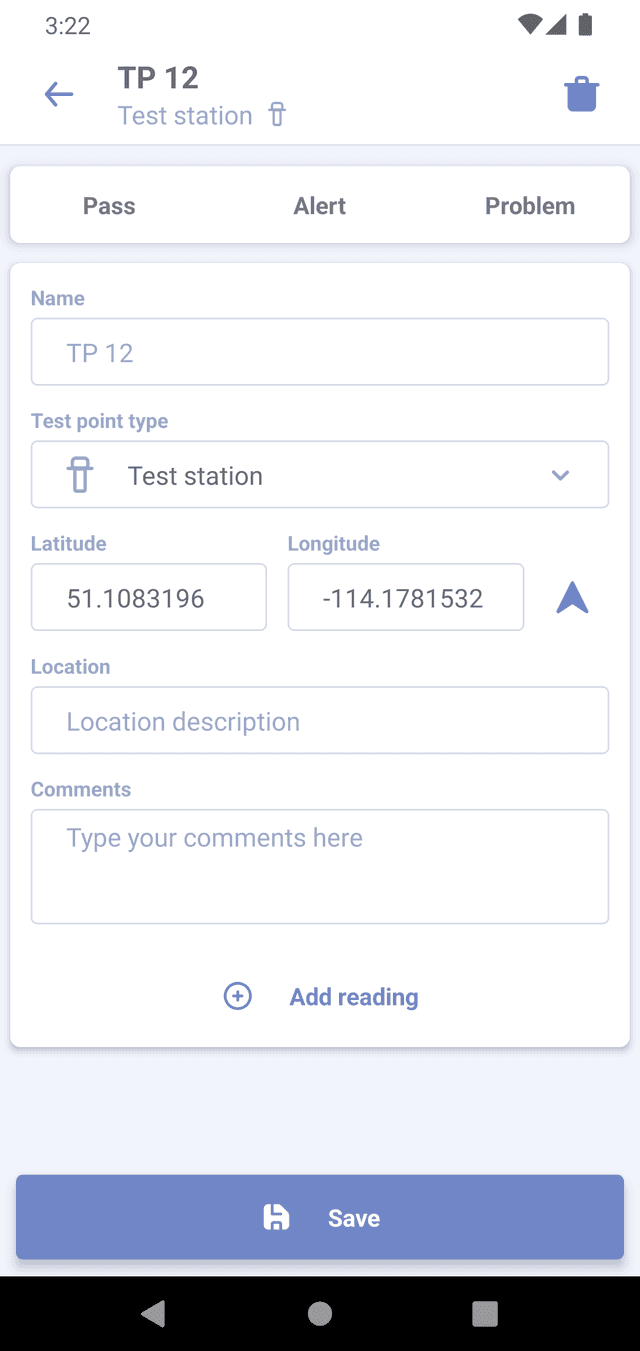Screen dimensions: 640x1351
Task: Delete test point with trash icon
Action: (581, 95)
